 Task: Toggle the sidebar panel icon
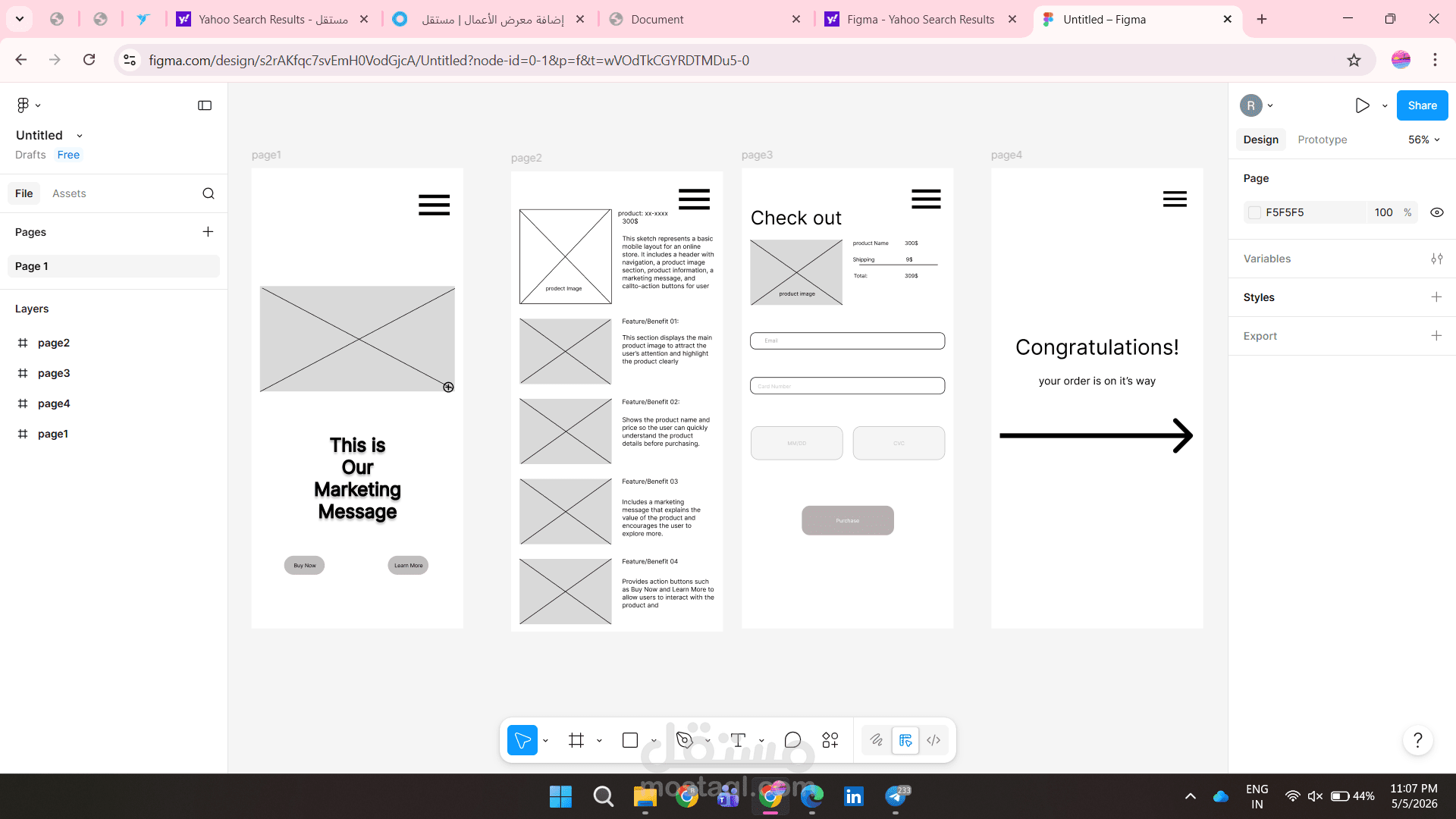tap(205, 105)
